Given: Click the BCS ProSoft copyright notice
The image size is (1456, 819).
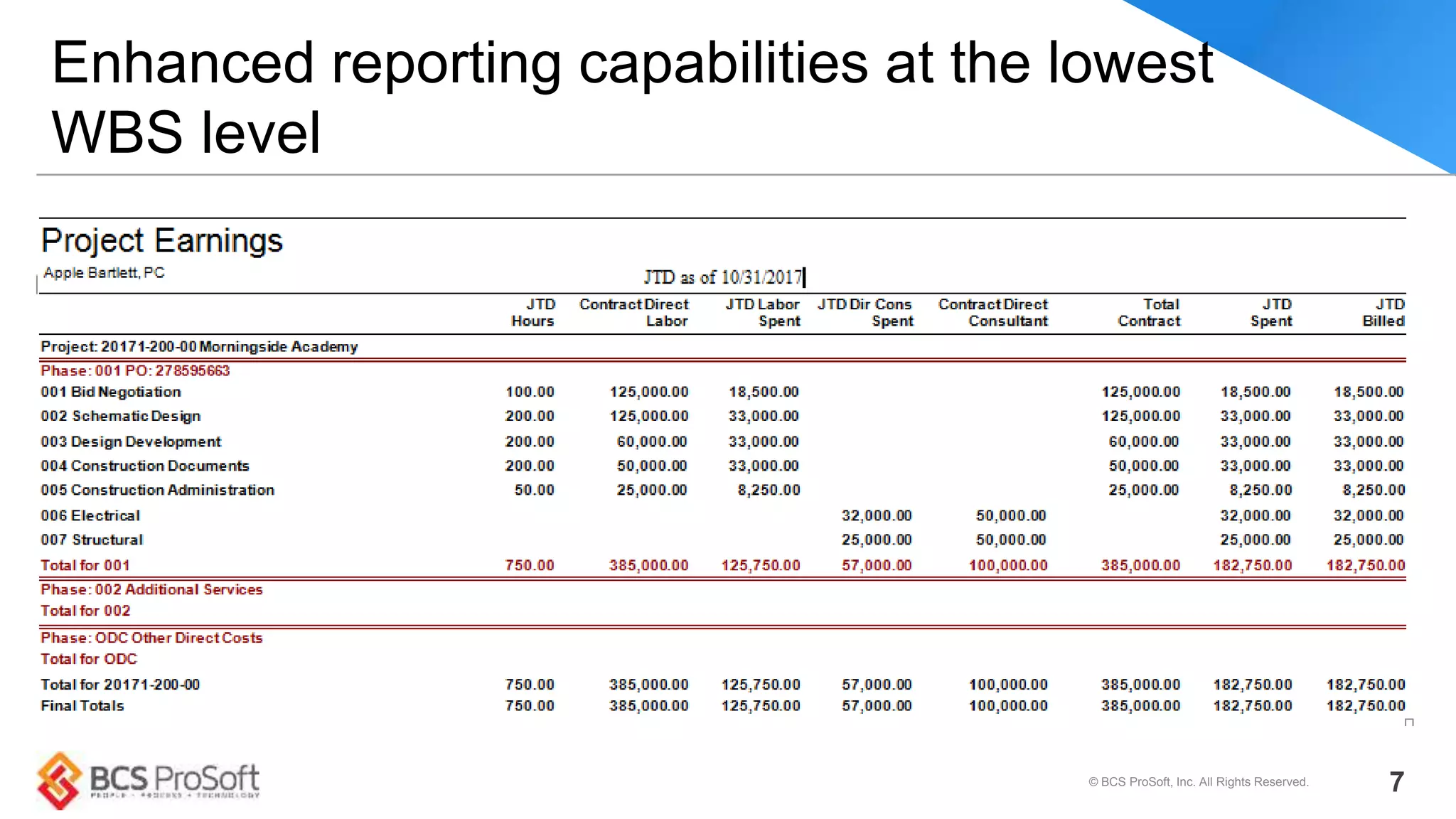Looking at the screenshot, I should tap(1199, 782).
